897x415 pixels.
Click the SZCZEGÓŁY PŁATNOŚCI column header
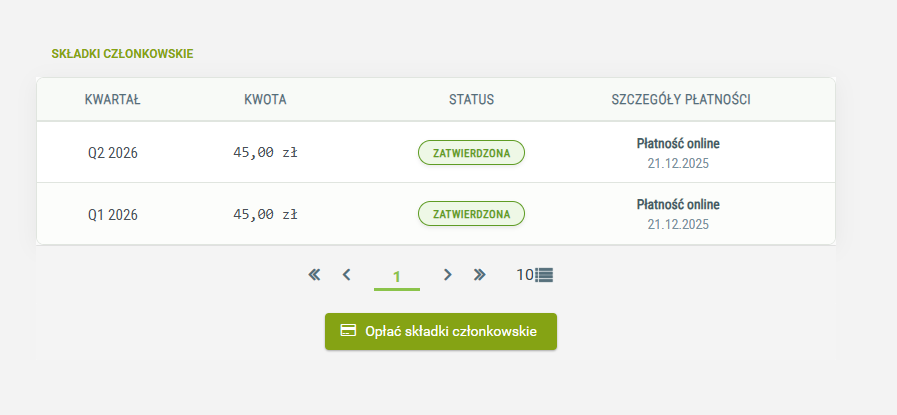pos(681,100)
